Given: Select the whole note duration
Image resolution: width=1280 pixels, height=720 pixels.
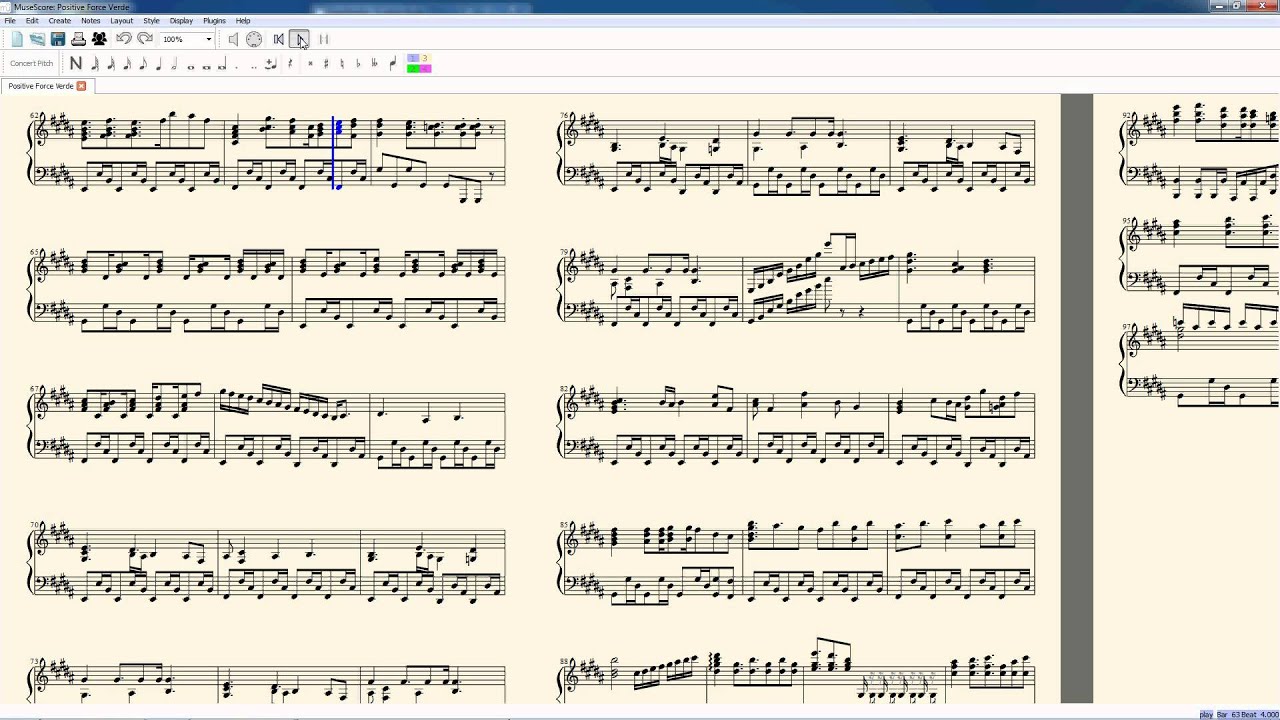Looking at the screenshot, I should tap(190, 66).
